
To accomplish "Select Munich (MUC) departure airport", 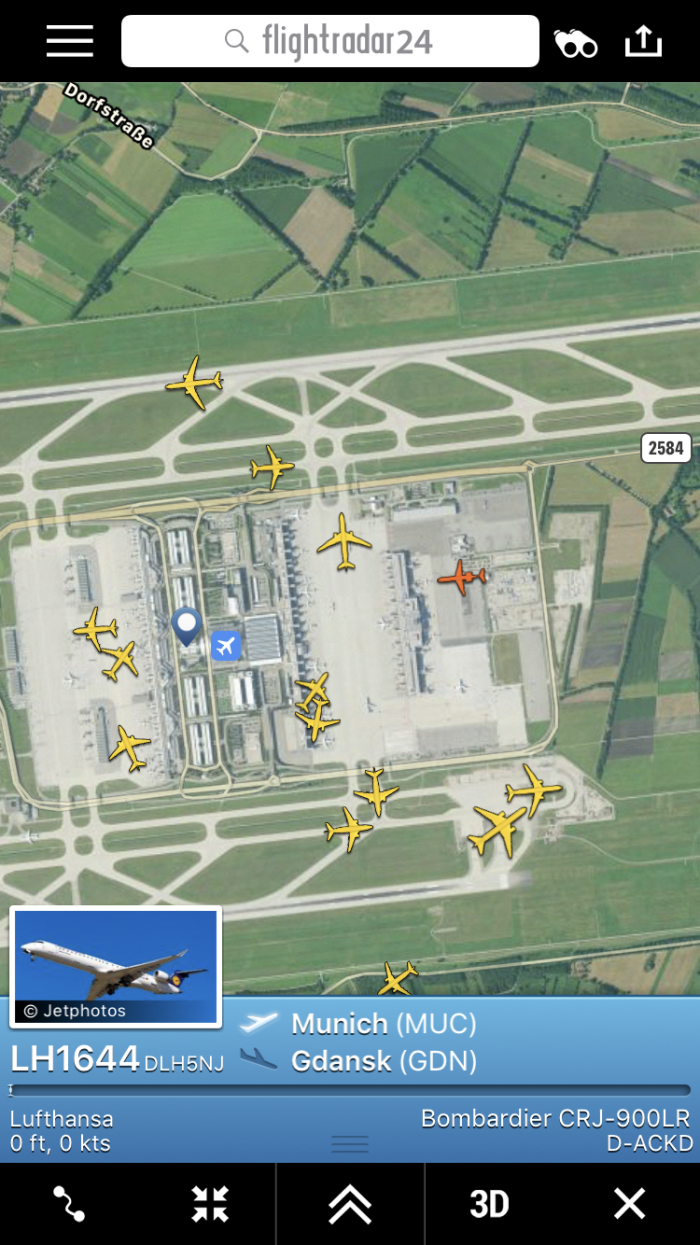I will [x=383, y=1024].
